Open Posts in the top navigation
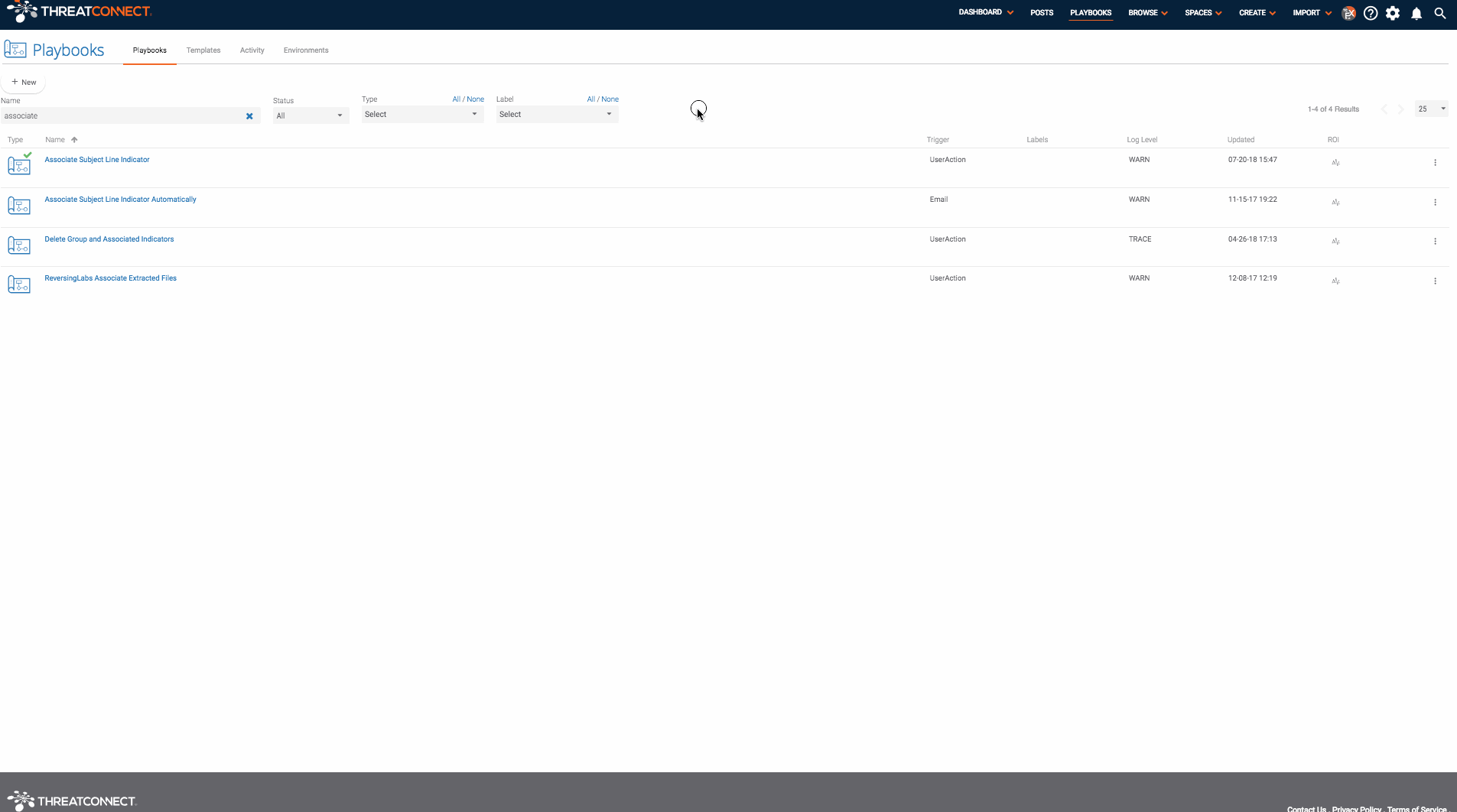The width and height of the screenshot is (1457, 812). (x=1042, y=13)
